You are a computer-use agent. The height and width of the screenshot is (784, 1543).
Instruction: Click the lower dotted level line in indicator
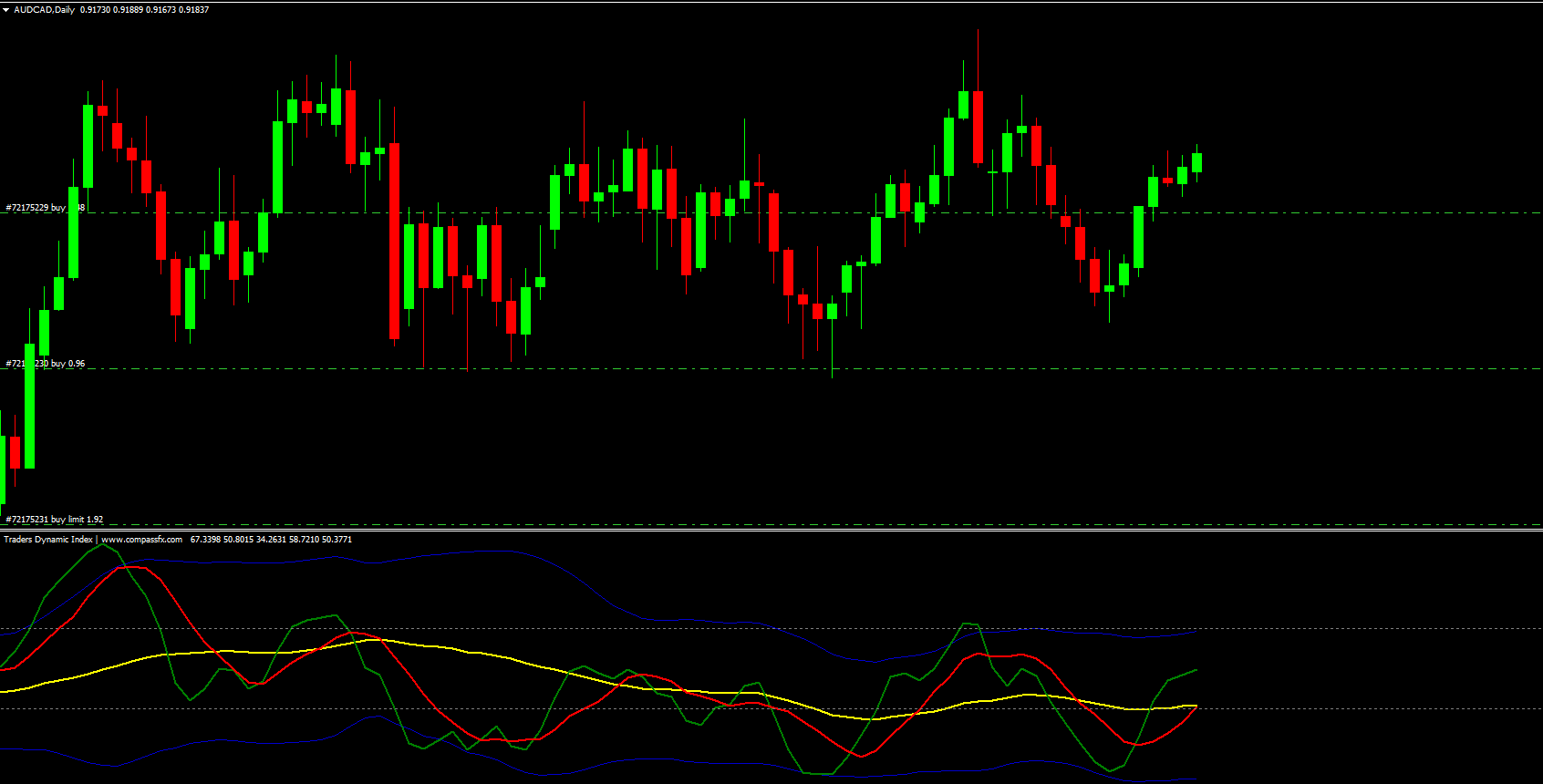click(x=1368, y=708)
